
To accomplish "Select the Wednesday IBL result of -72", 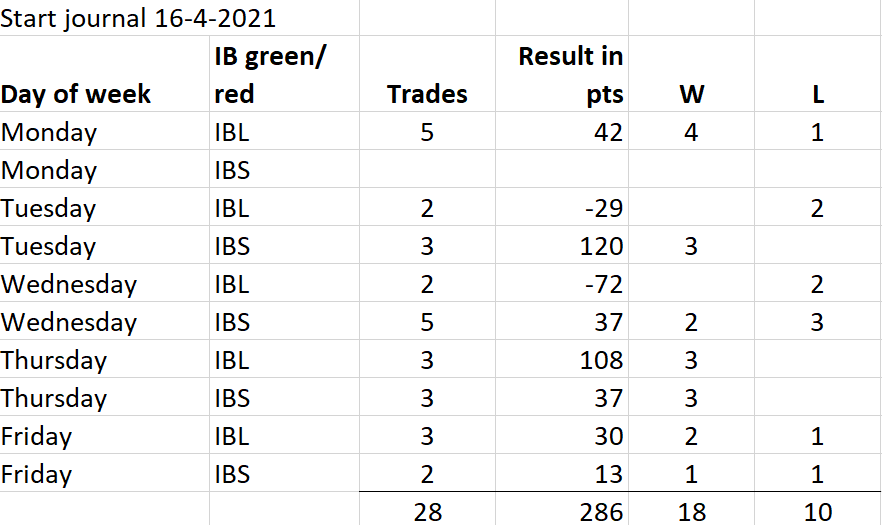I will (x=562, y=283).
